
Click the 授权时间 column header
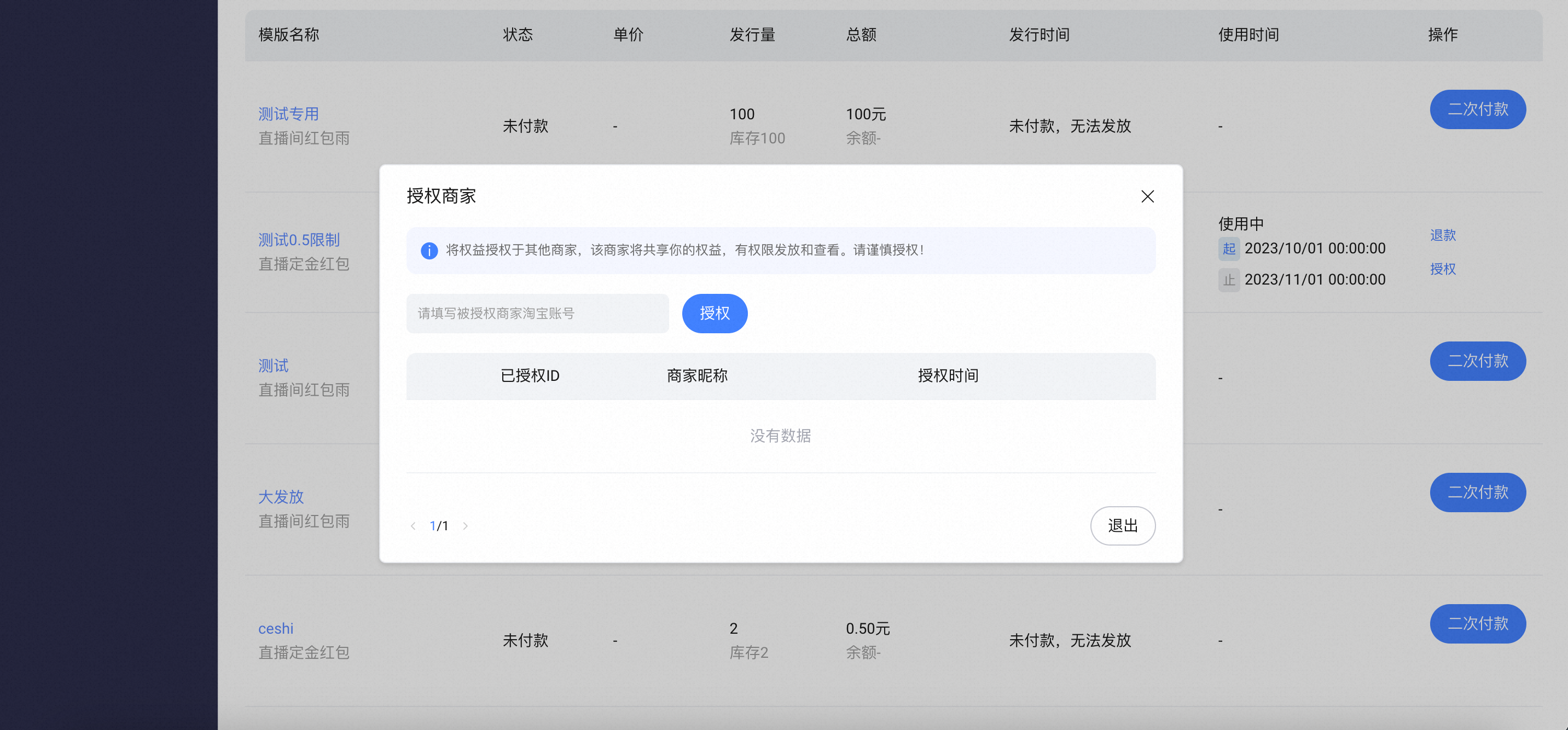click(x=948, y=375)
